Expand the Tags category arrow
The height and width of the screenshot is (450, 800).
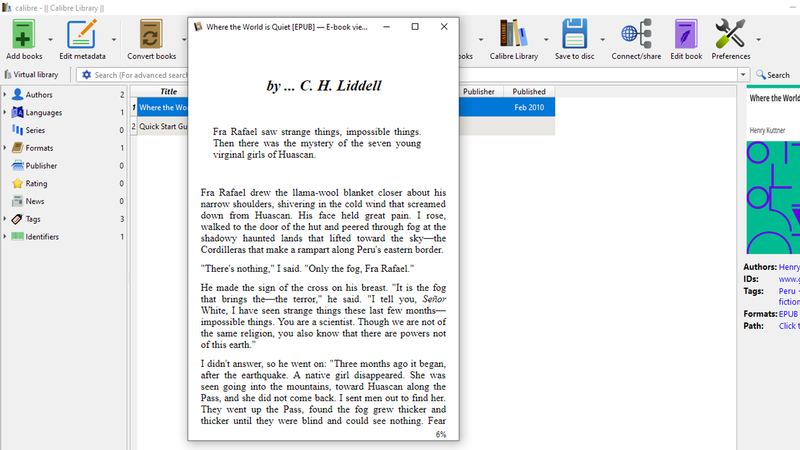coord(5,219)
